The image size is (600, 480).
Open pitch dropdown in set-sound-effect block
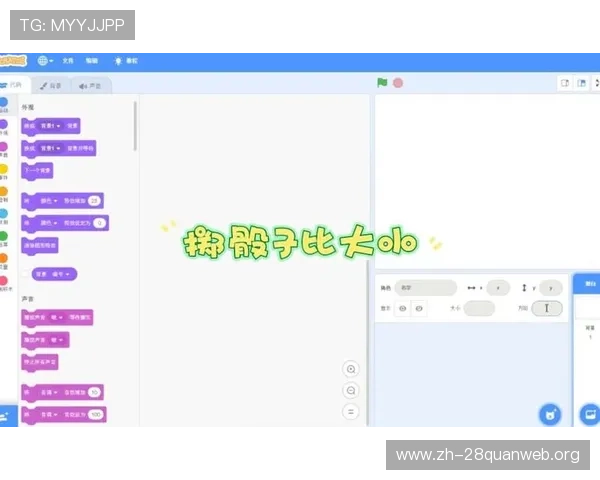click(49, 415)
